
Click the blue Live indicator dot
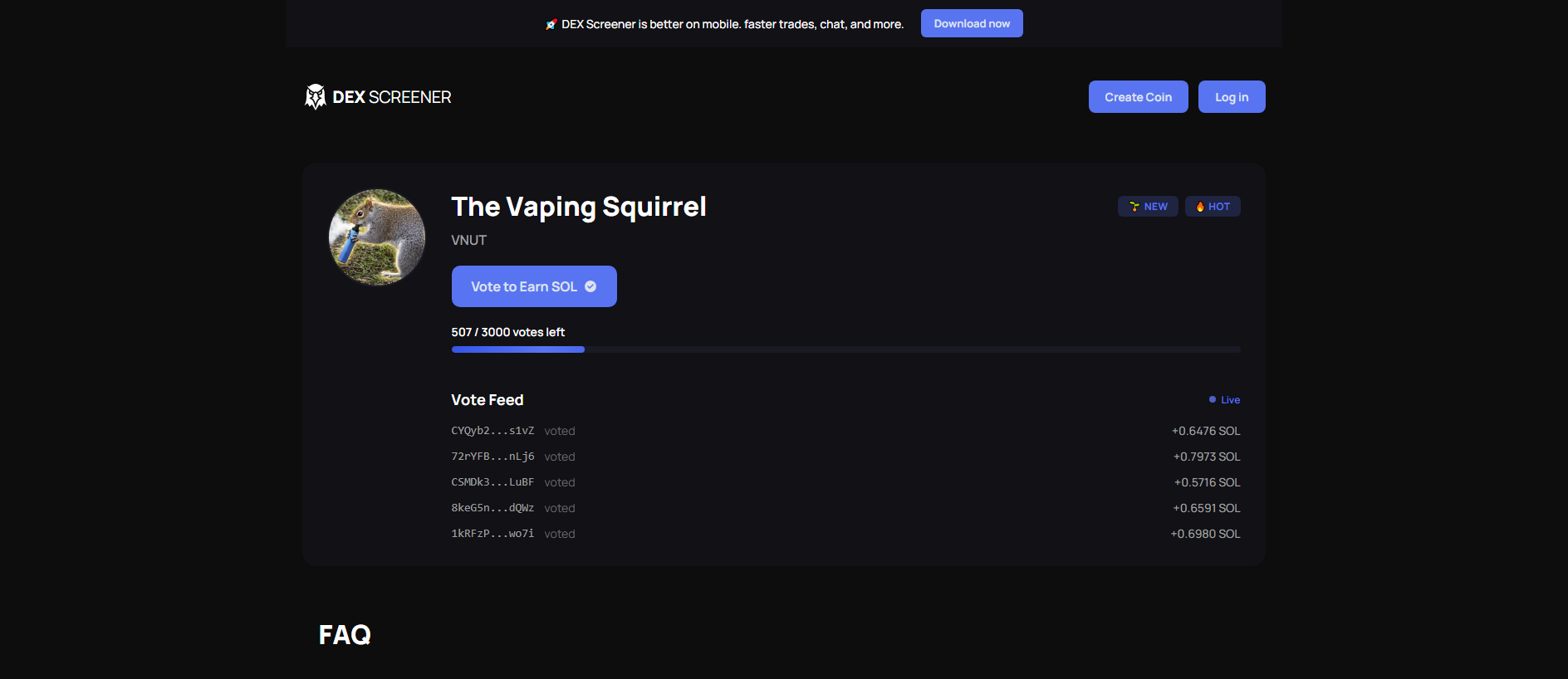point(1213,399)
